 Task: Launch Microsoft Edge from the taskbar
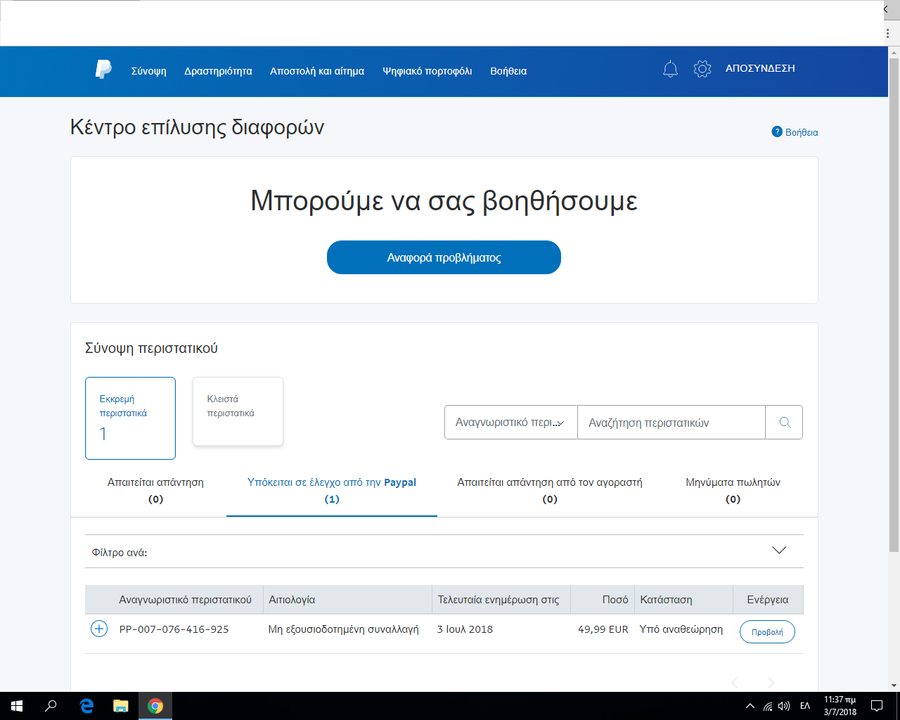(x=86, y=706)
